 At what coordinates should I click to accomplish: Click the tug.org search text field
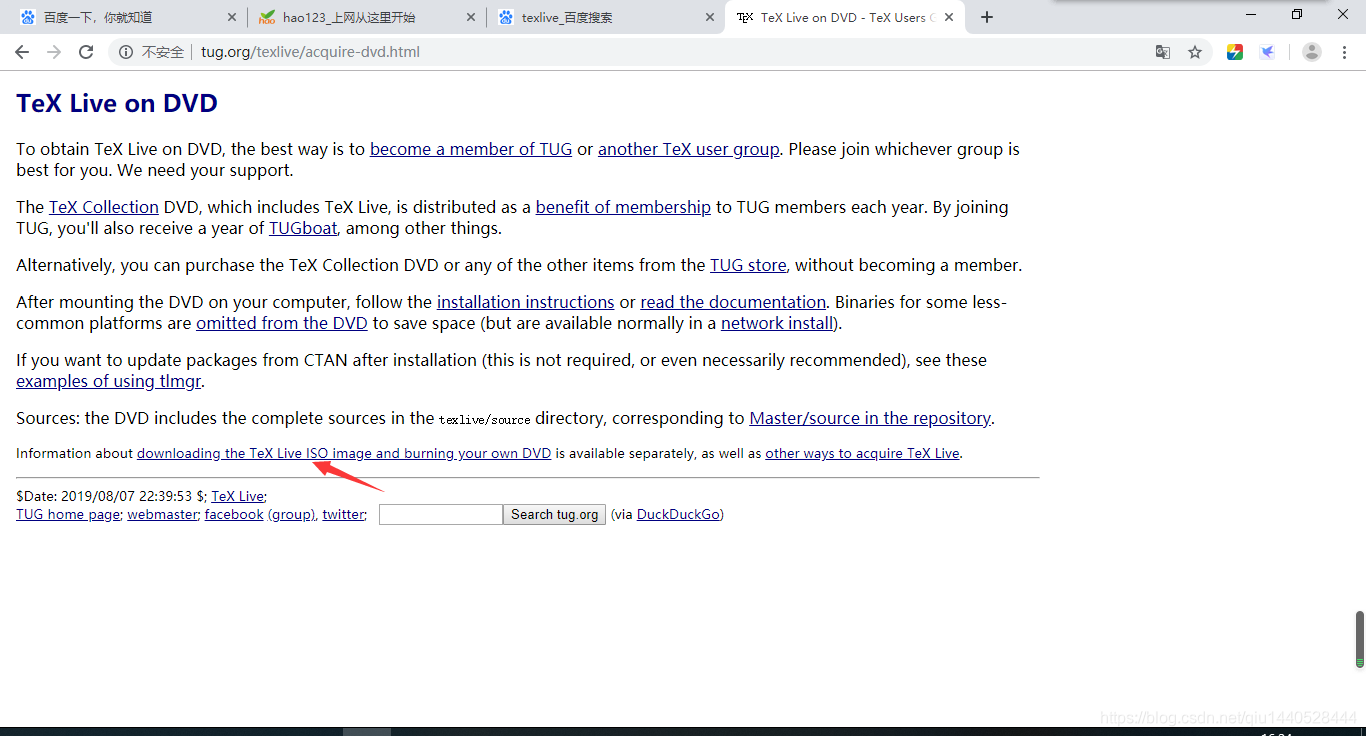(x=441, y=514)
